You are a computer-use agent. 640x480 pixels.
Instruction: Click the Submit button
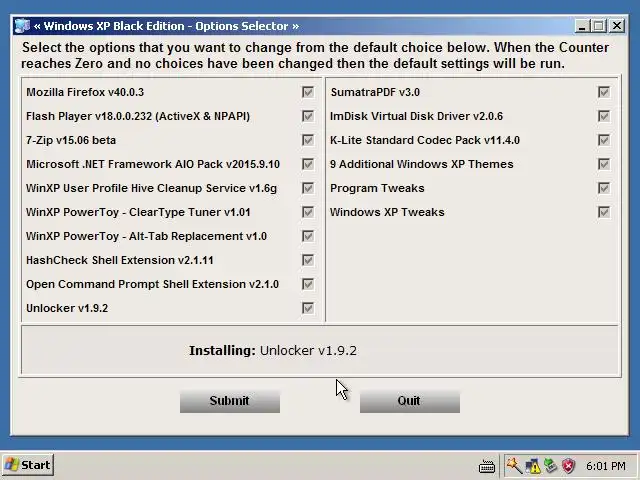pos(230,401)
